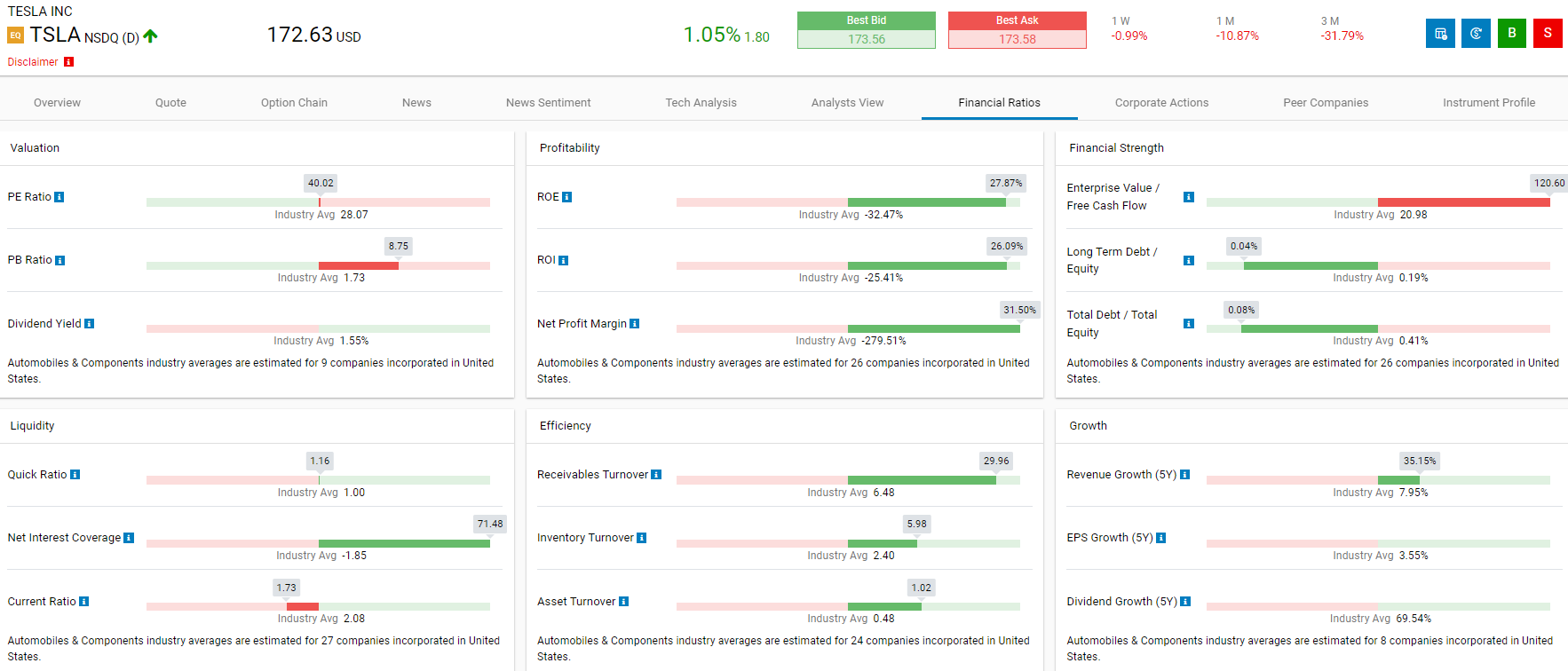Open the News tab

(416, 103)
